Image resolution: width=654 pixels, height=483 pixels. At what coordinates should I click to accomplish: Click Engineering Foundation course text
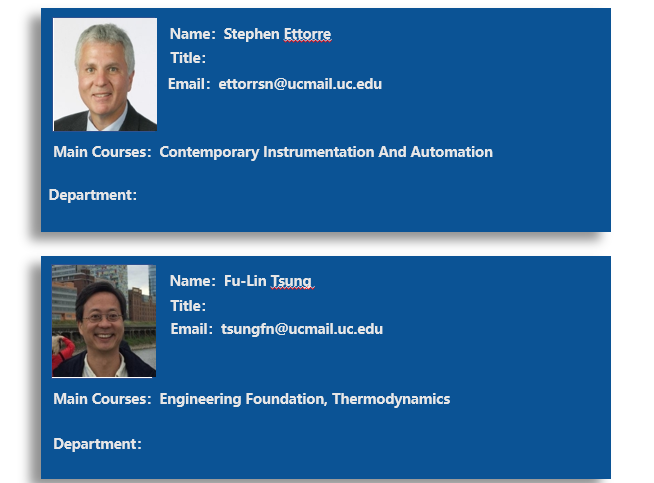(242, 399)
